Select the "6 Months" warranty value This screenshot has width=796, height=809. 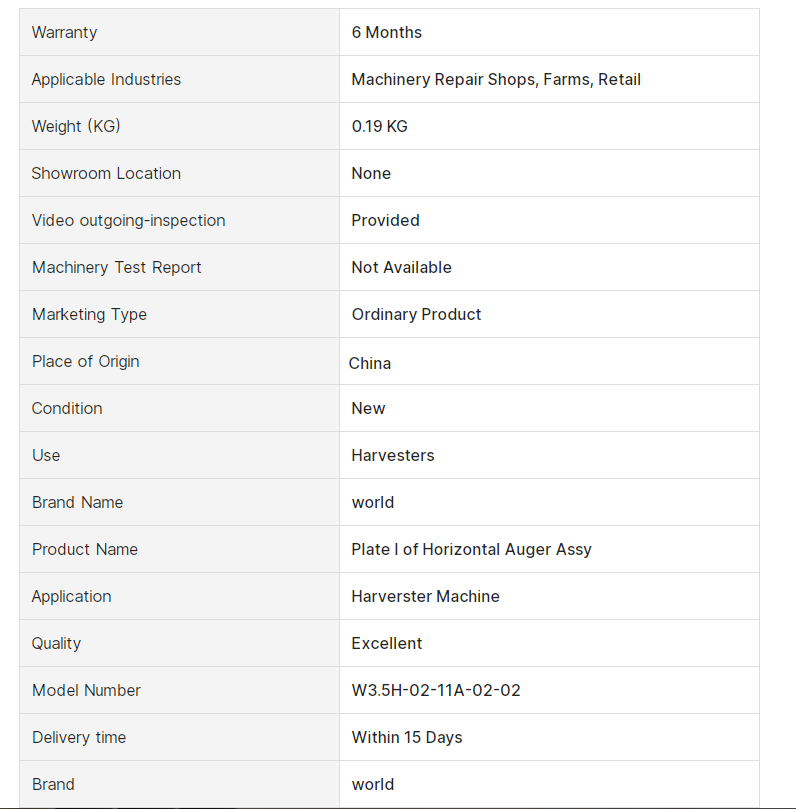(x=386, y=32)
